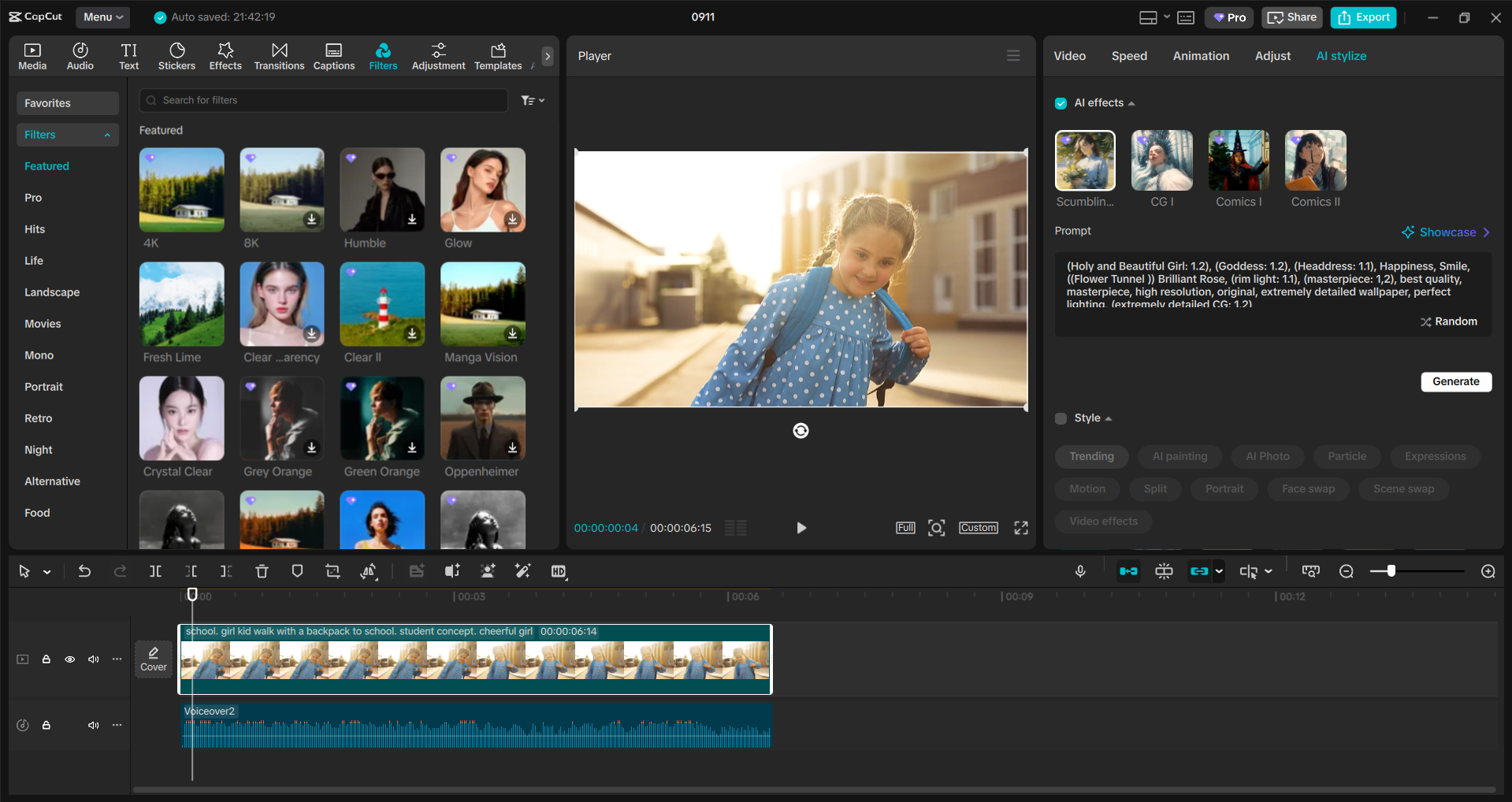
Task: Collapse the AI effects section
Action: click(x=1132, y=102)
